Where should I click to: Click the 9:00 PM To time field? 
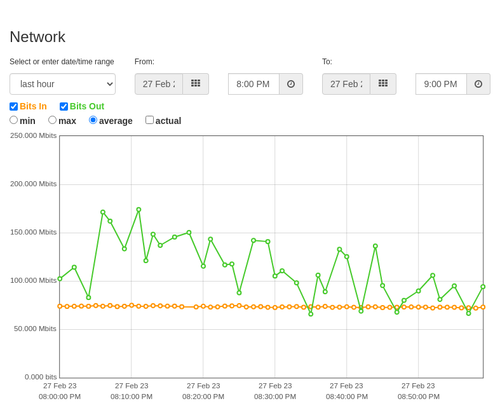pyautogui.click(x=441, y=84)
